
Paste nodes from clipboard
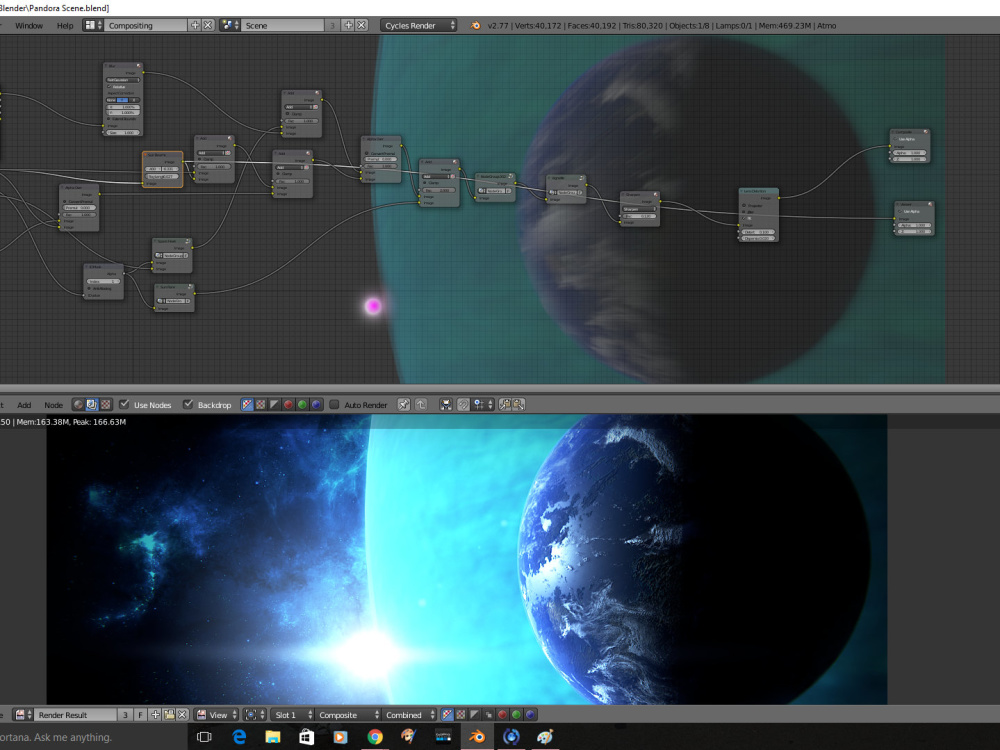[518, 404]
